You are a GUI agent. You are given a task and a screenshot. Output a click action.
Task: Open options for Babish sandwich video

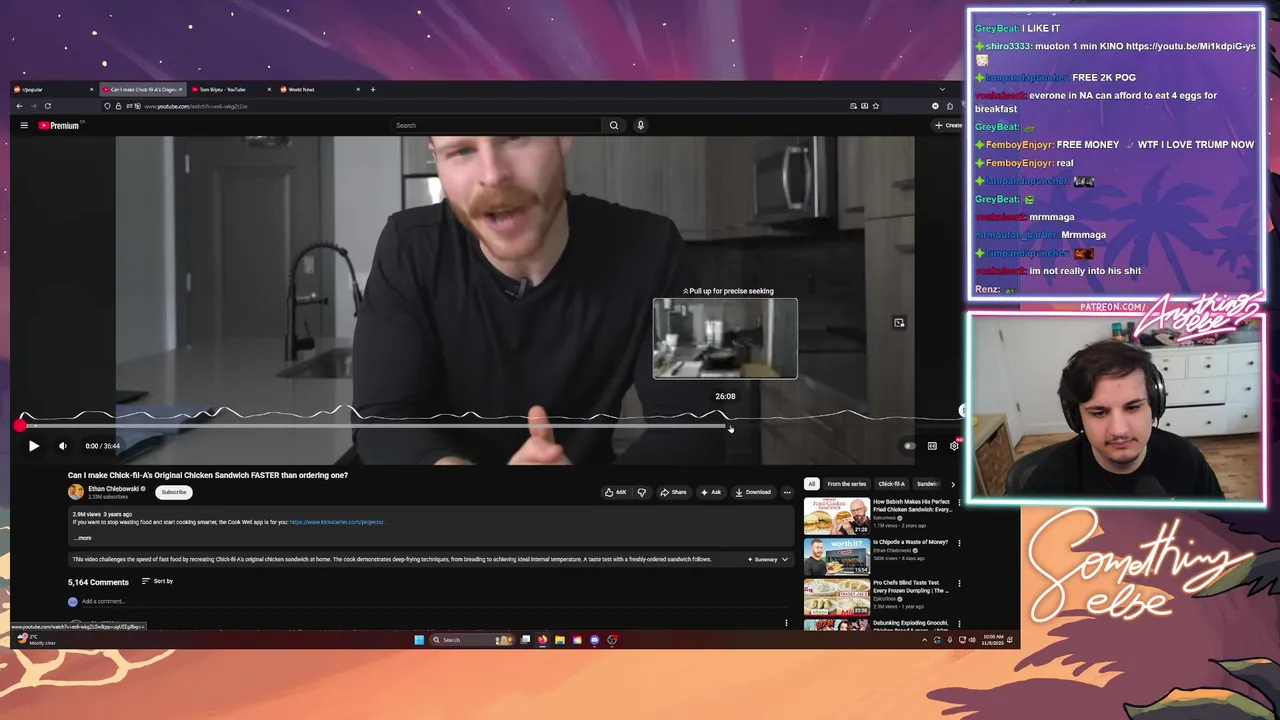coord(959,503)
